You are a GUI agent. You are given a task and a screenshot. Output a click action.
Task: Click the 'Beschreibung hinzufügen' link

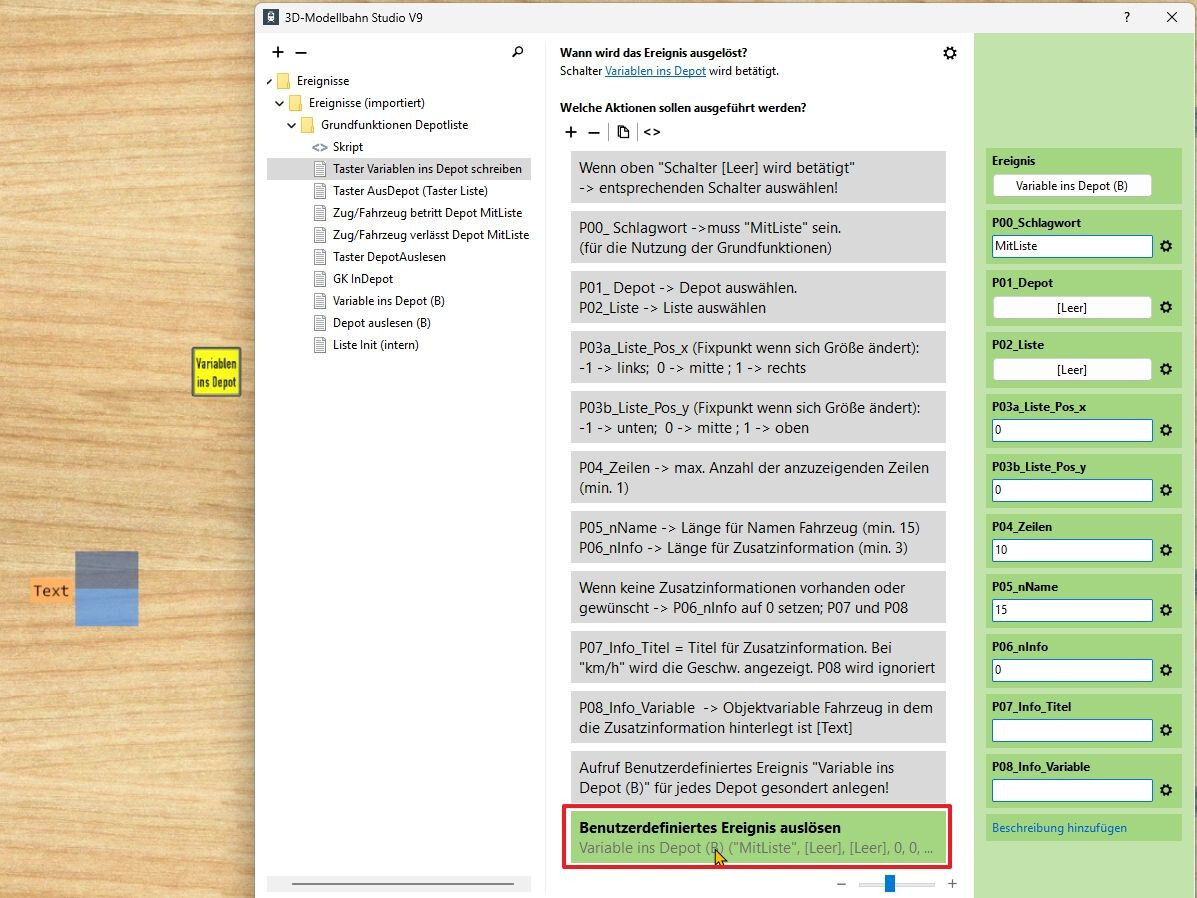(1059, 828)
